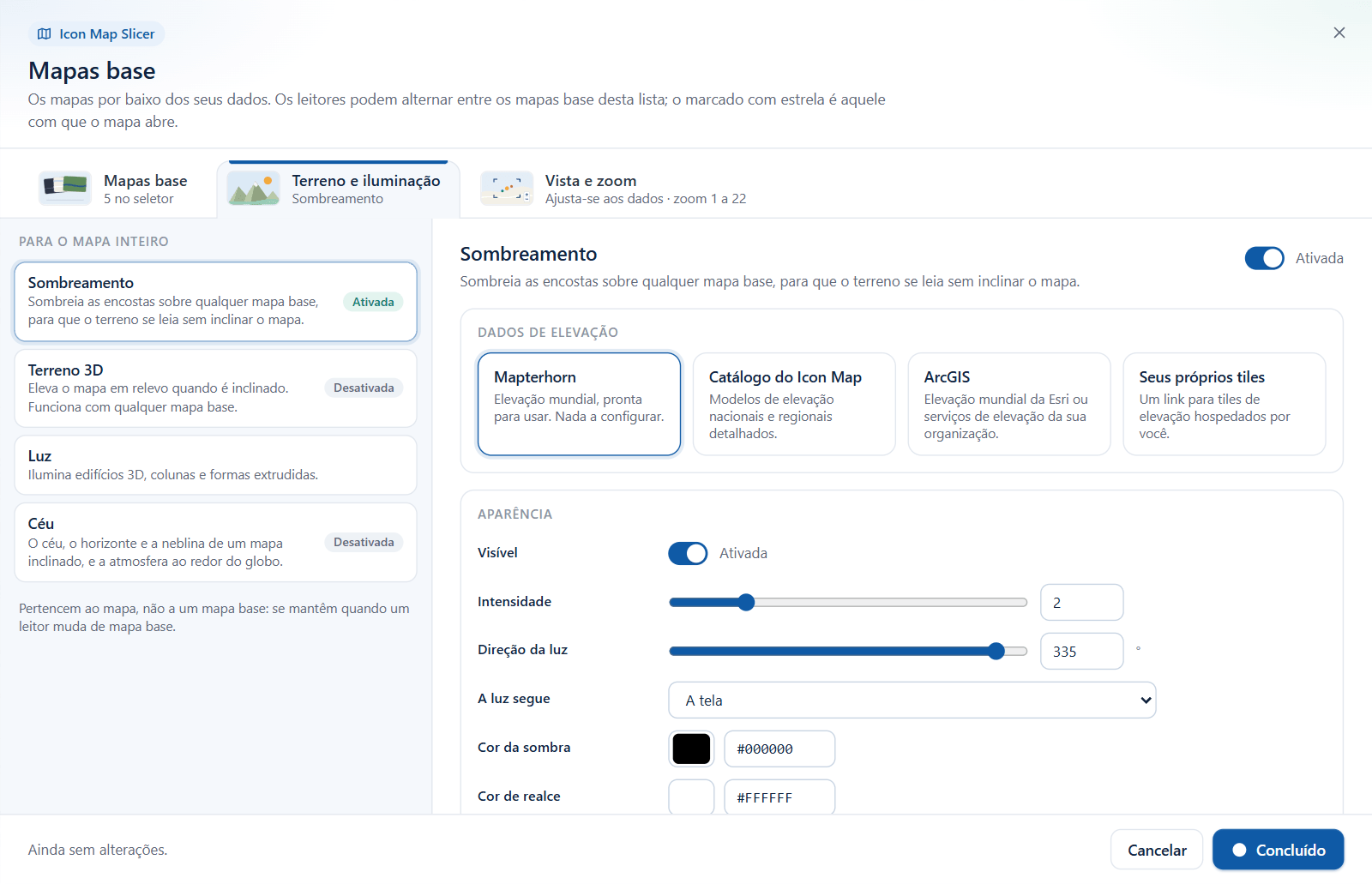Switch to the Mapas base tab
The width and height of the screenshot is (1372, 884).
[111, 189]
